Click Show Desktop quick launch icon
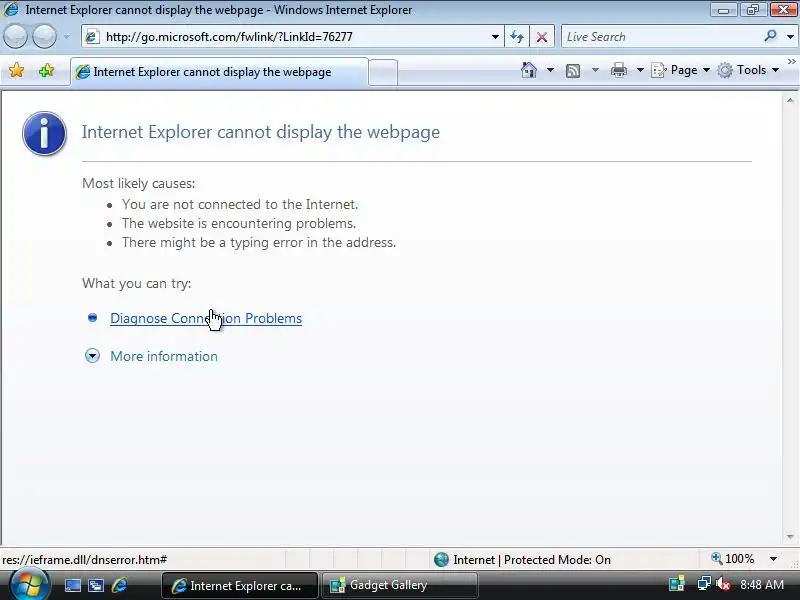800x600 pixels. click(x=72, y=585)
